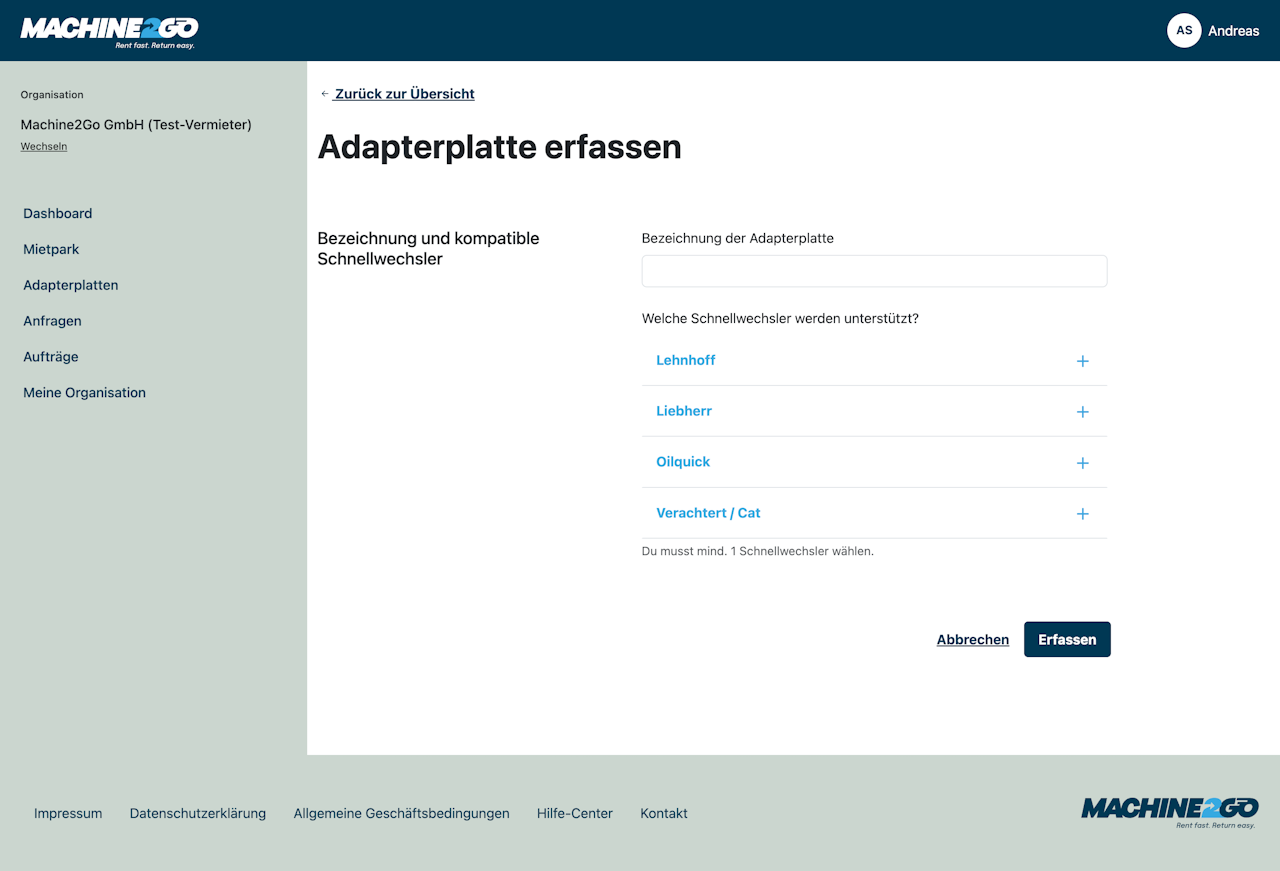Click the Wechseln organisation link

[x=44, y=146]
